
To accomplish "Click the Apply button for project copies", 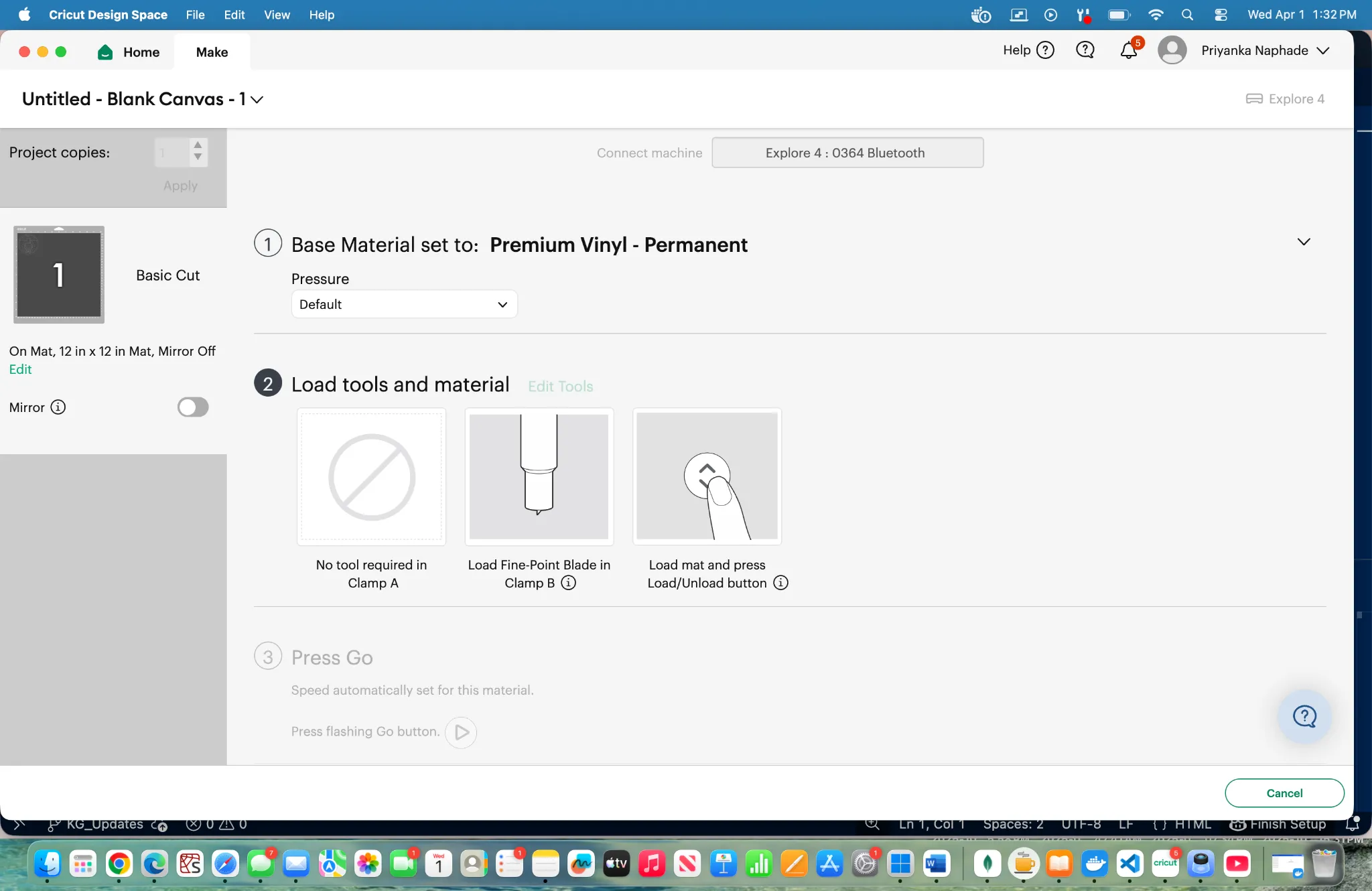I will (180, 186).
